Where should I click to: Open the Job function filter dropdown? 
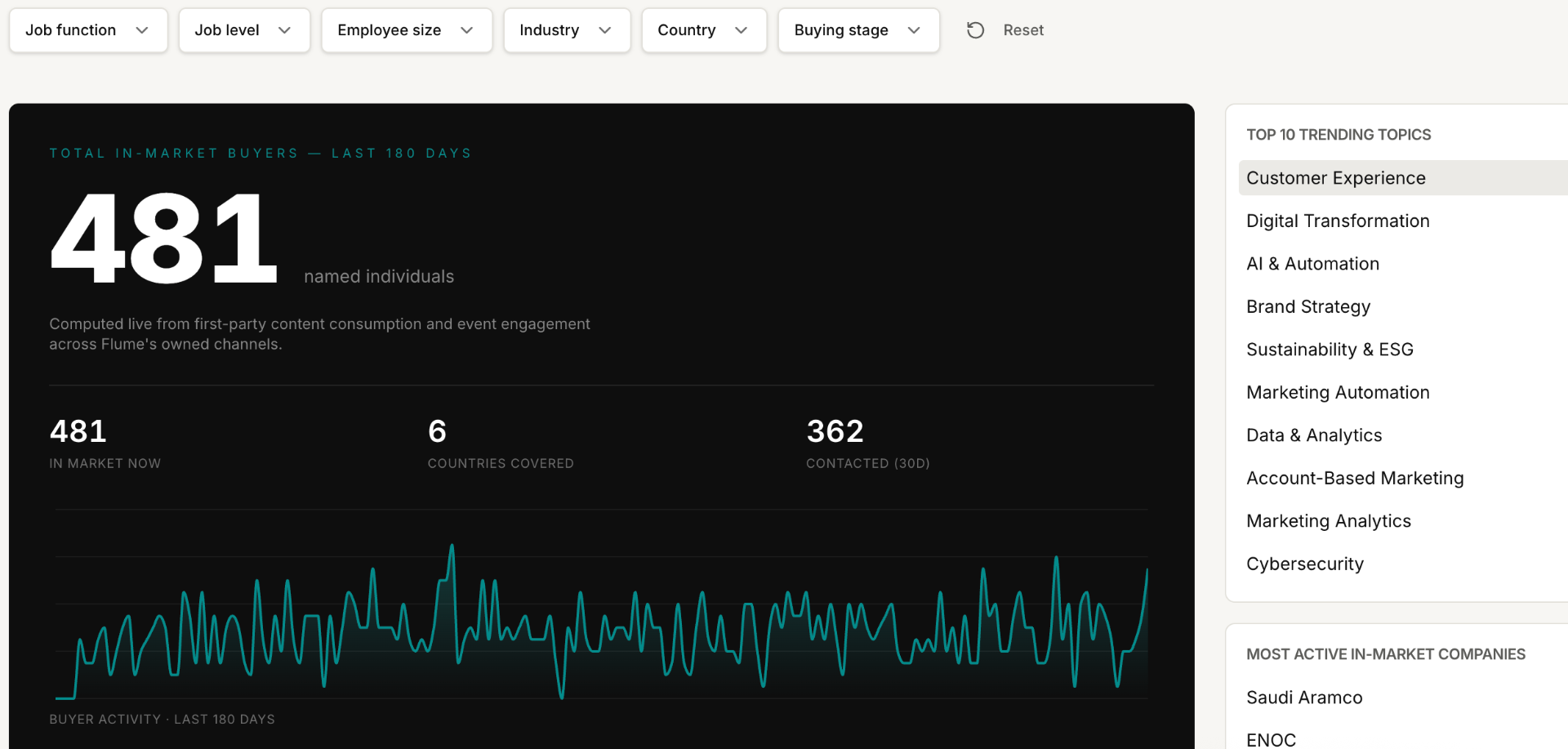[x=88, y=30]
